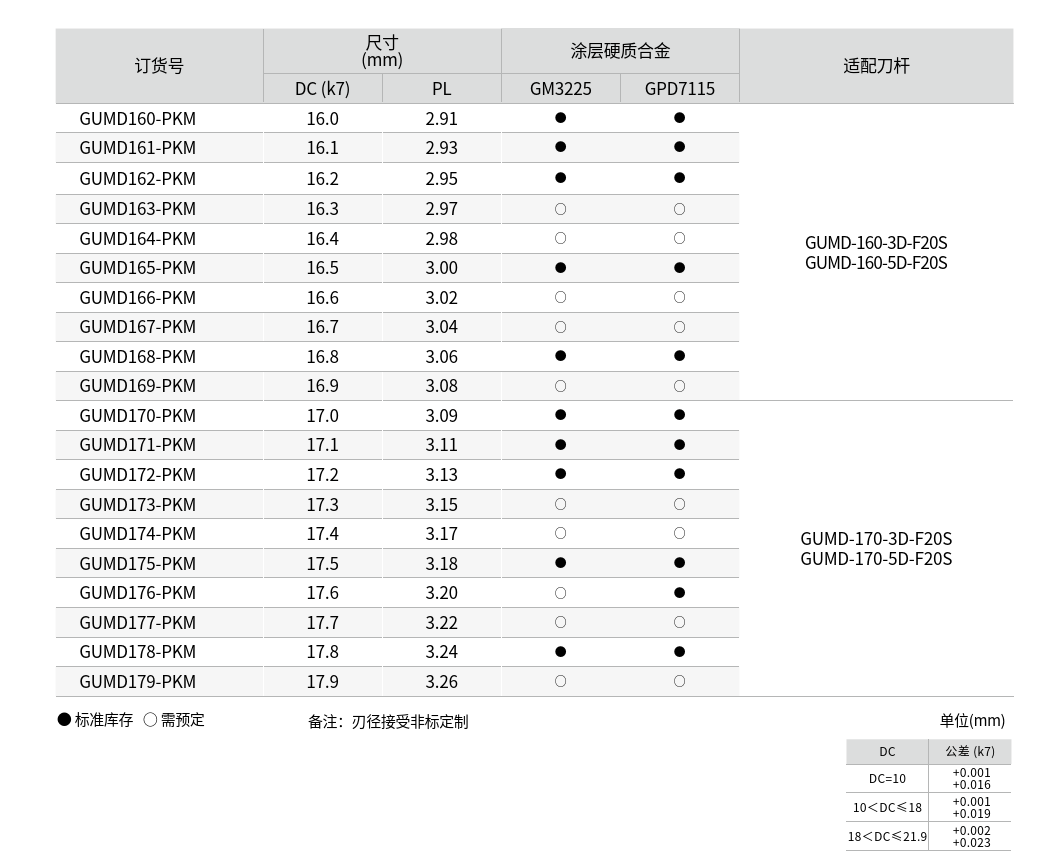The height and width of the screenshot is (863, 1063).
Task: Click the PL column header
Action: 441,89
